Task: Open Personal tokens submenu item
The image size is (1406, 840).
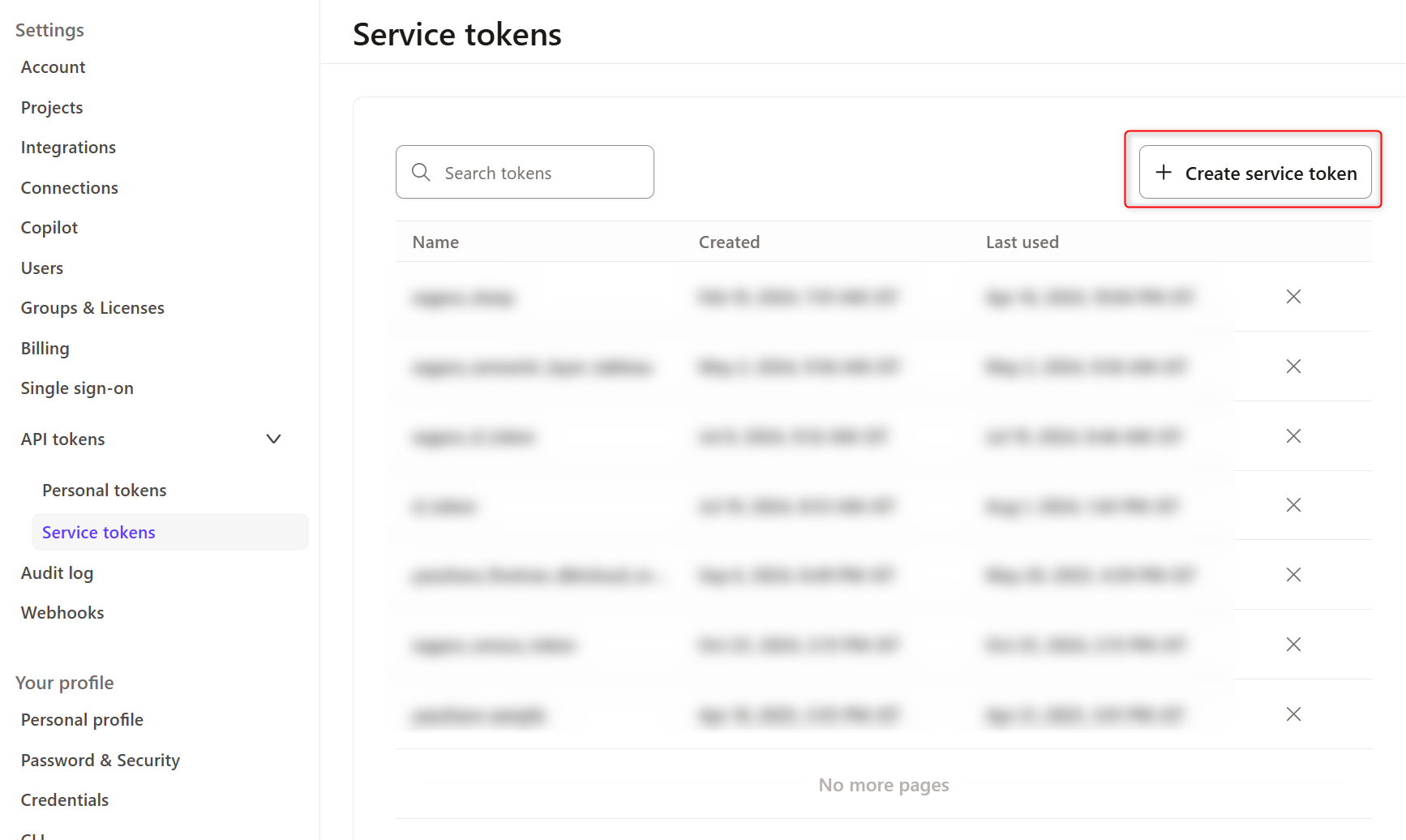Action: (104, 491)
